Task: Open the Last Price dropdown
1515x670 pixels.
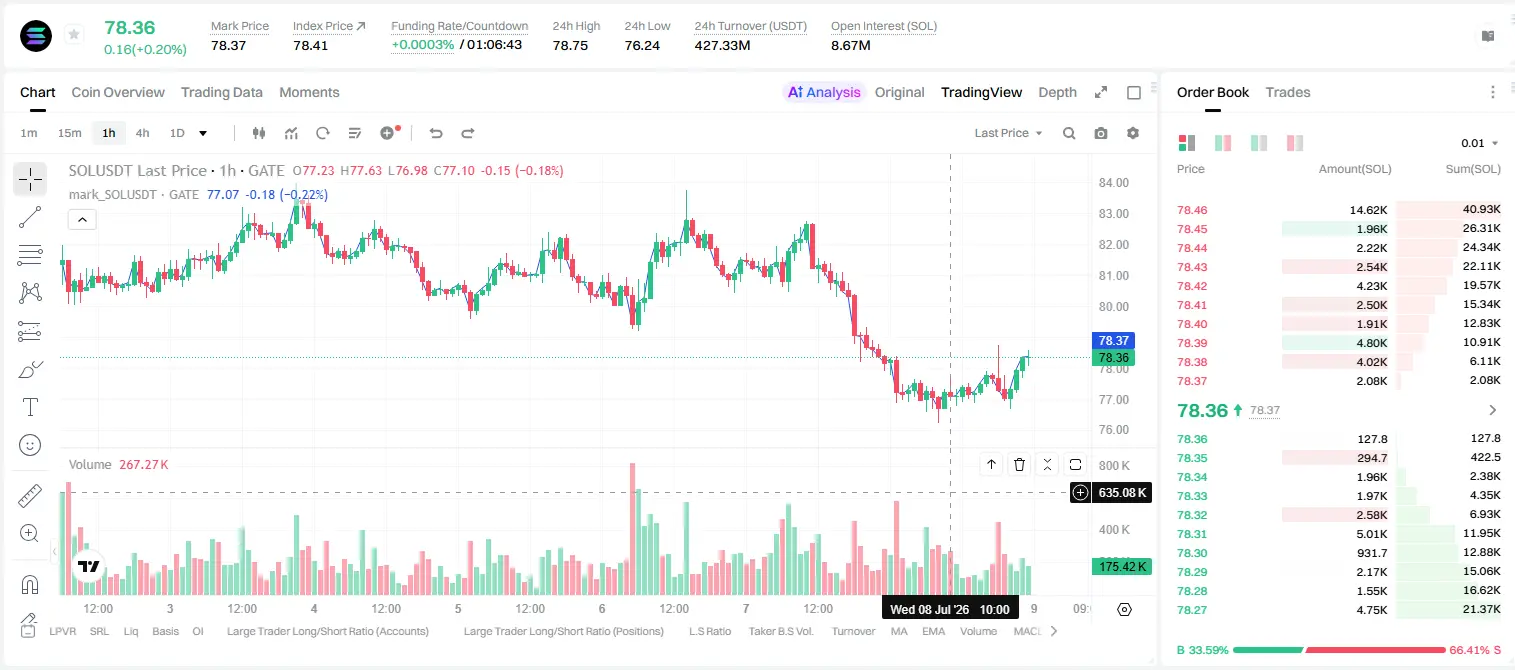Action: coord(1008,133)
